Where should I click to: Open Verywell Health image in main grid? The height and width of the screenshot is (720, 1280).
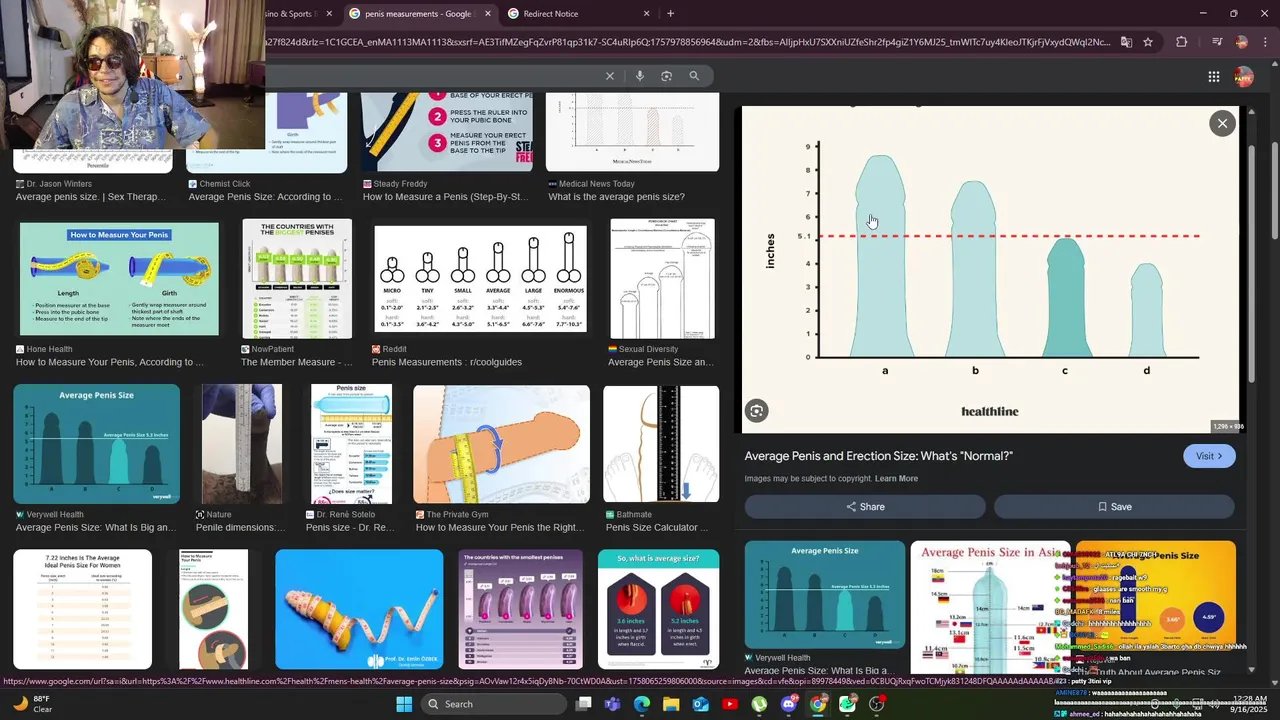point(97,444)
